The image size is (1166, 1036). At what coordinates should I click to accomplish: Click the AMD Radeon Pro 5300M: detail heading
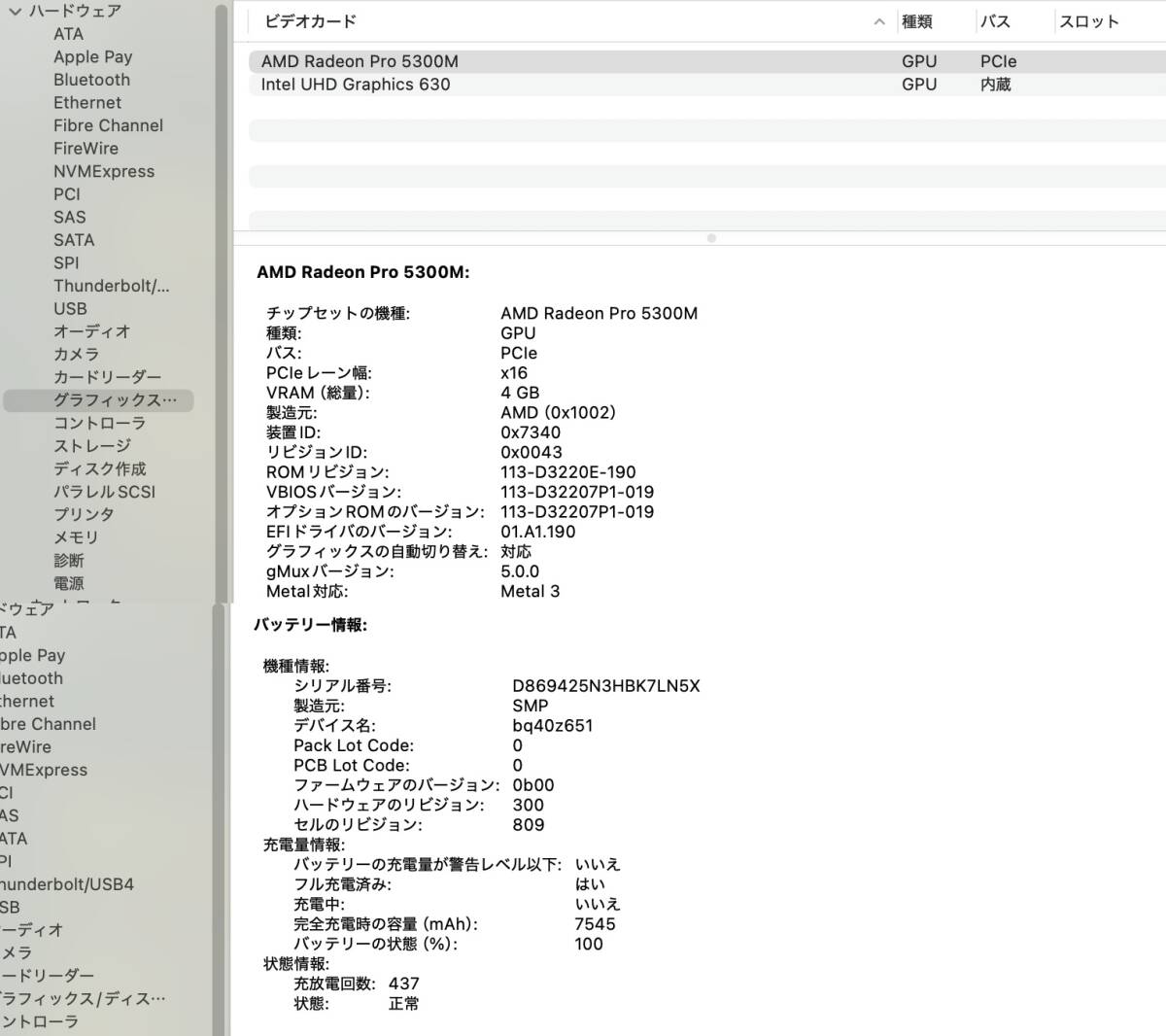click(363, 272)
